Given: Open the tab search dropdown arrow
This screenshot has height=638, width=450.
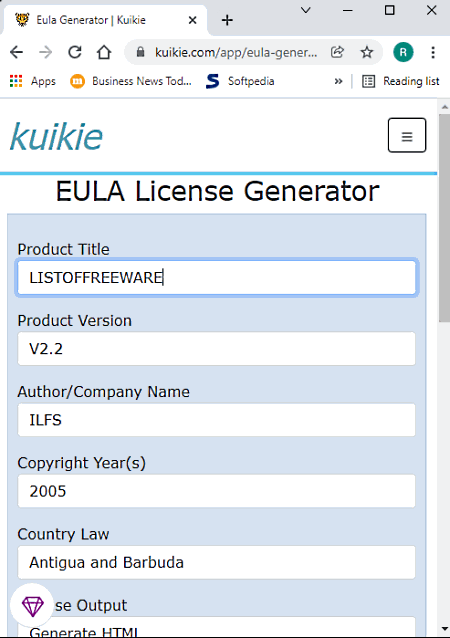Looking at the screenshot, I should 306,10.
